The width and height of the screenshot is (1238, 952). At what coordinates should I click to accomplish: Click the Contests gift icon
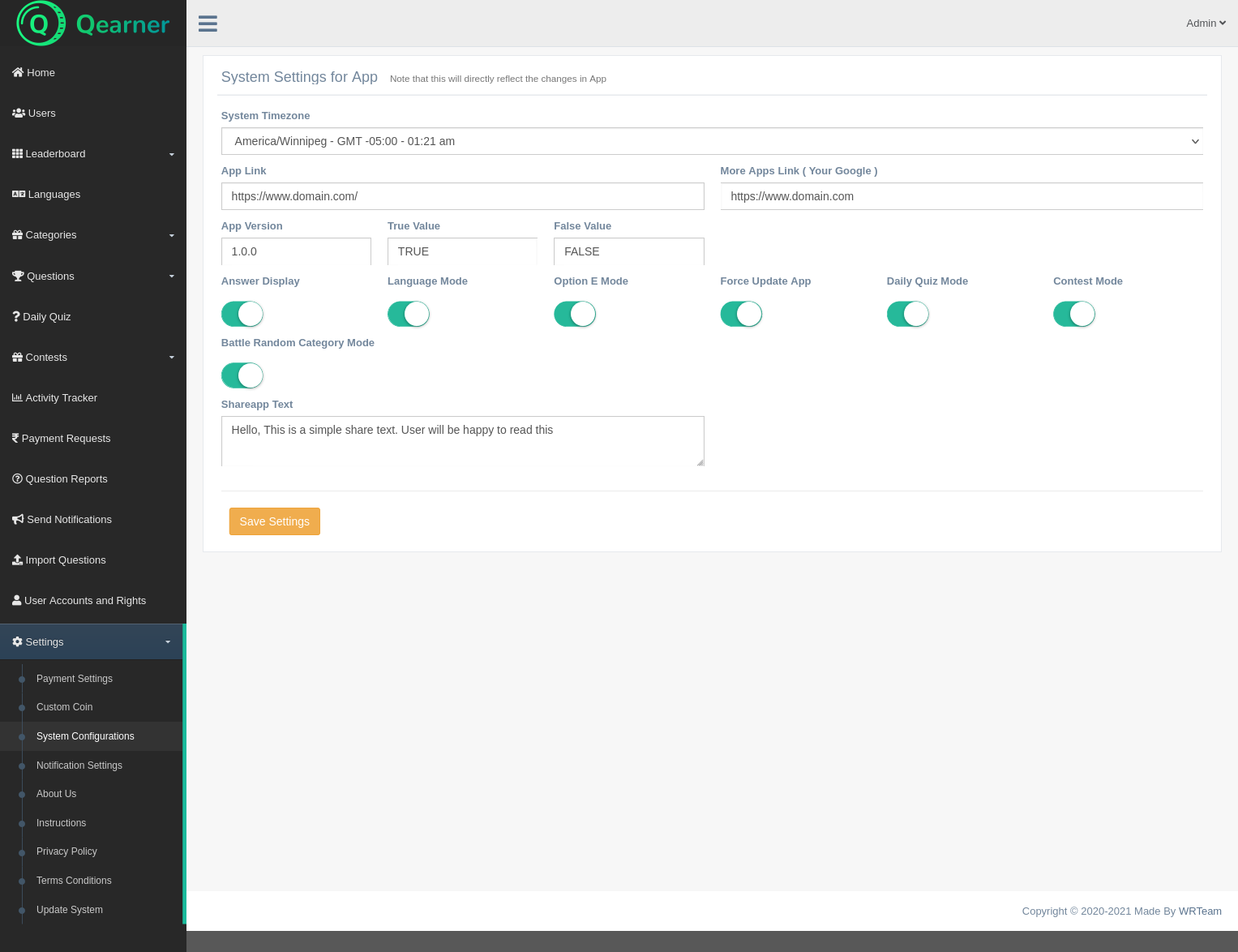17,357
